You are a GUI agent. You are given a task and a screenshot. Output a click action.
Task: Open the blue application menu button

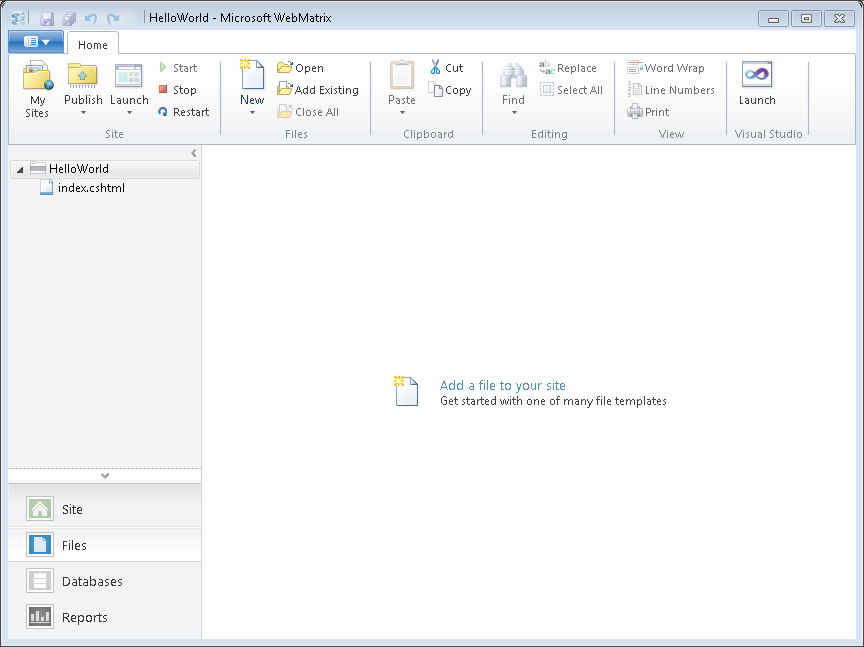36,42
